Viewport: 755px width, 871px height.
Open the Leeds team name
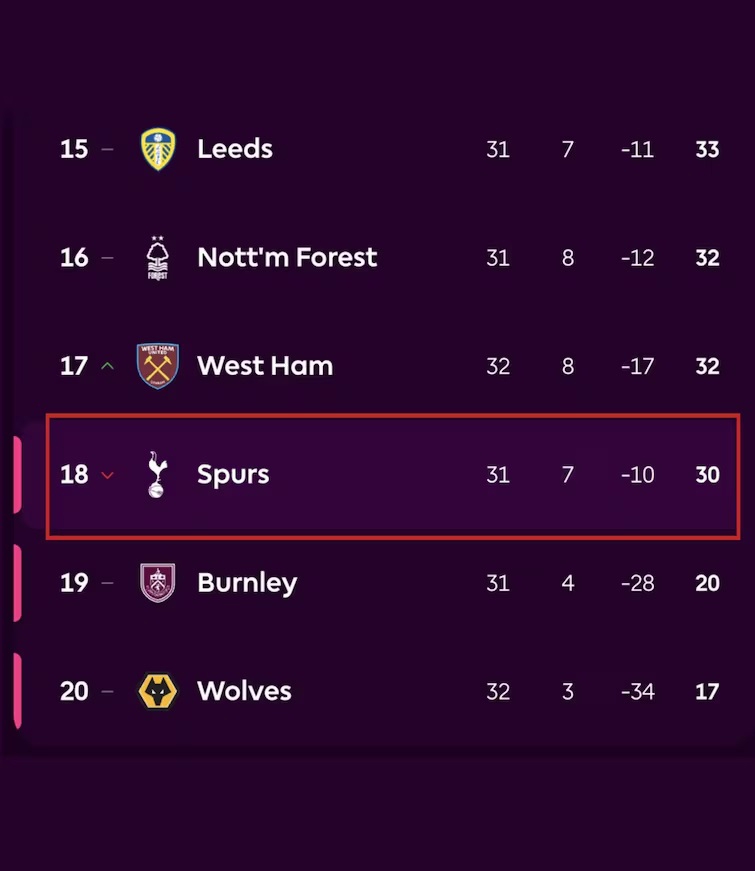(x=235, y=149)
